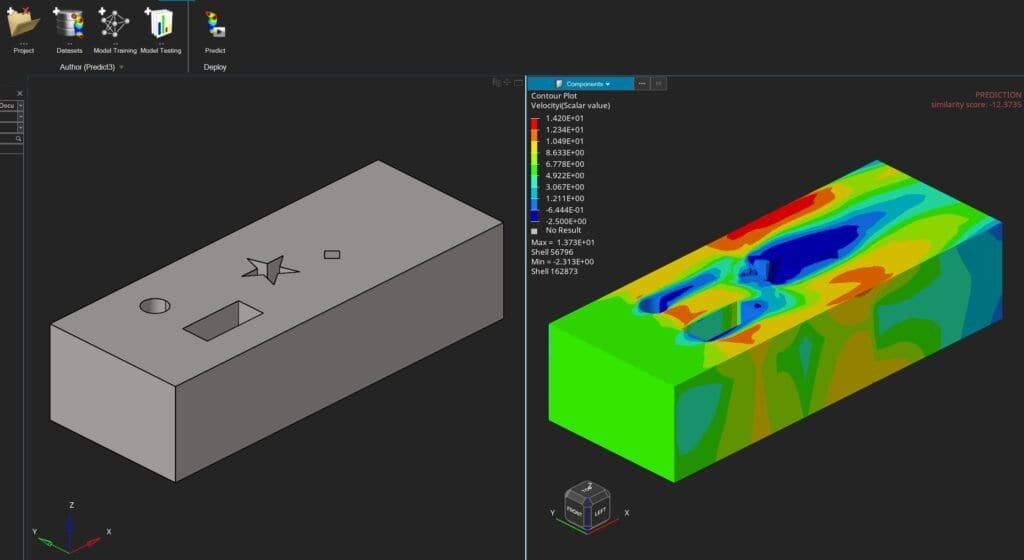Open the Model Testing tool
Viewport: 1024px width, 560px height.
tap(161, 30)
